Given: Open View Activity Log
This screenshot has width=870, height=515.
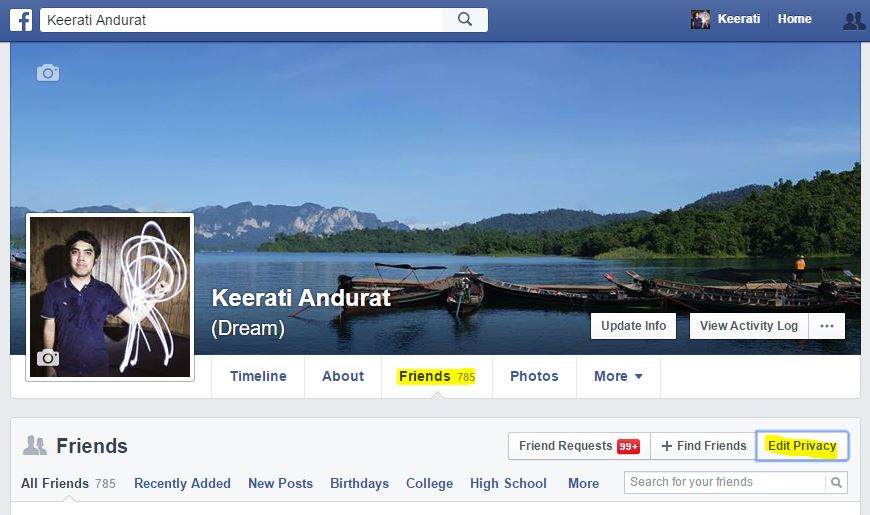Looking at the screenshot, I should [x=749, y=326].
